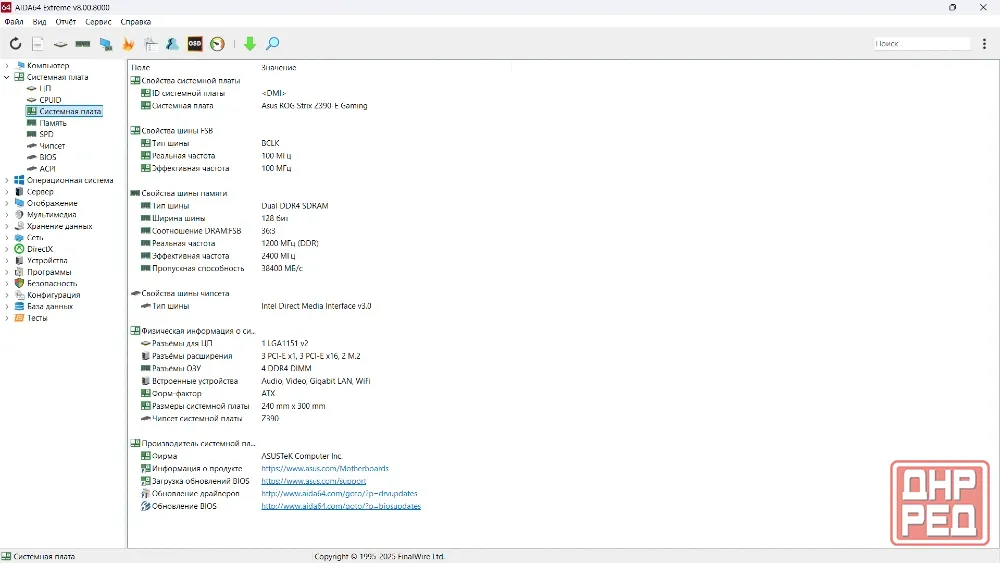The width and height of the screenshot is (1000, 563).
Task: Click the 240 mm x 300 mm value
Action: (x=293, y=406)
